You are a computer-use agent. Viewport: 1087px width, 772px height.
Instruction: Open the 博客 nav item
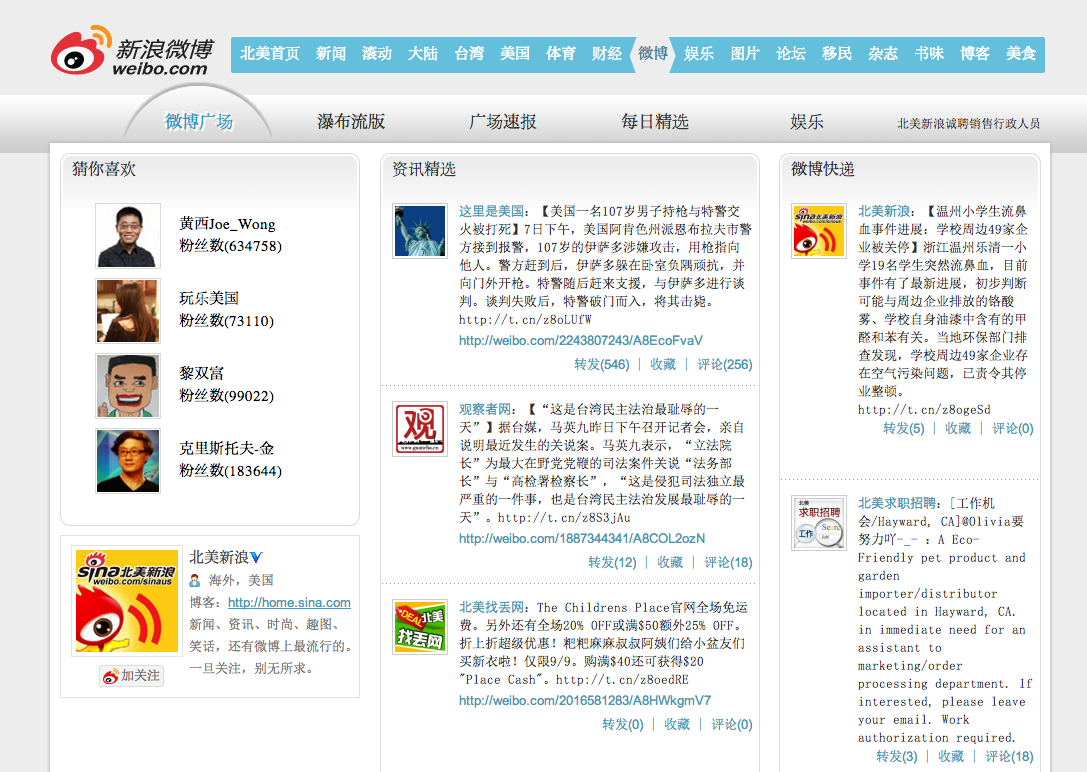(x=975, y=53)
